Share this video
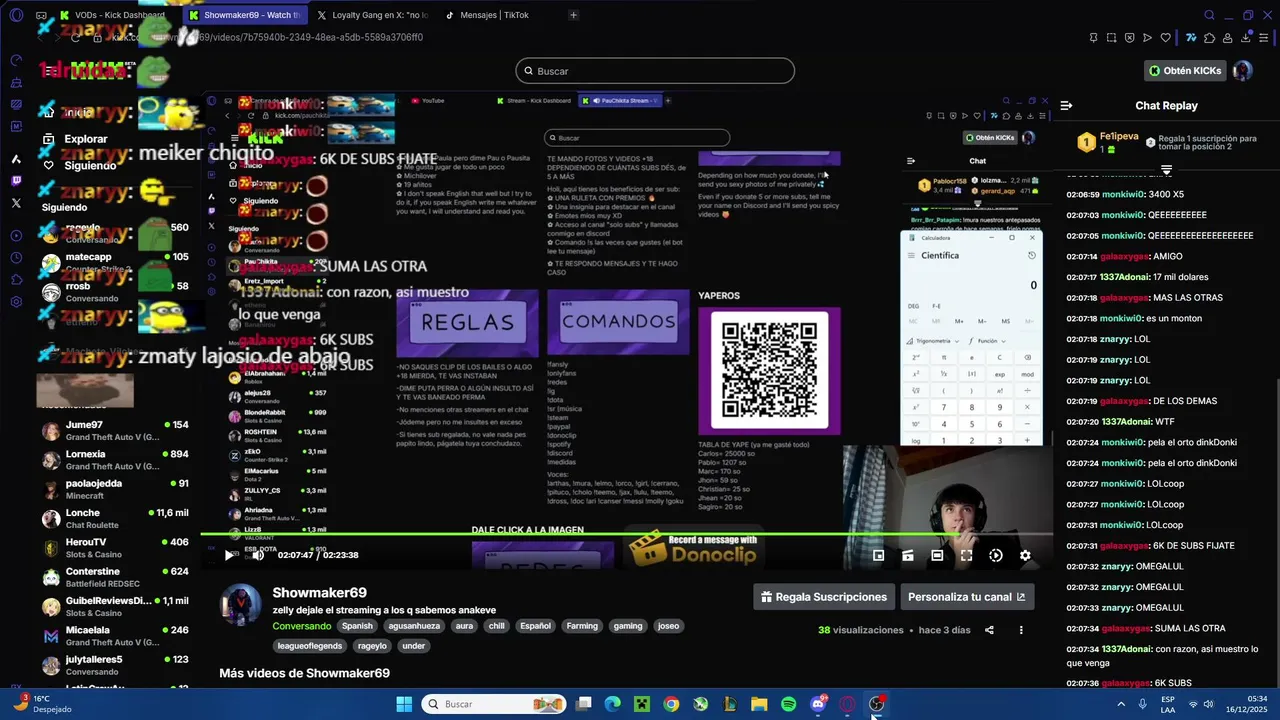 click(989, 630)
